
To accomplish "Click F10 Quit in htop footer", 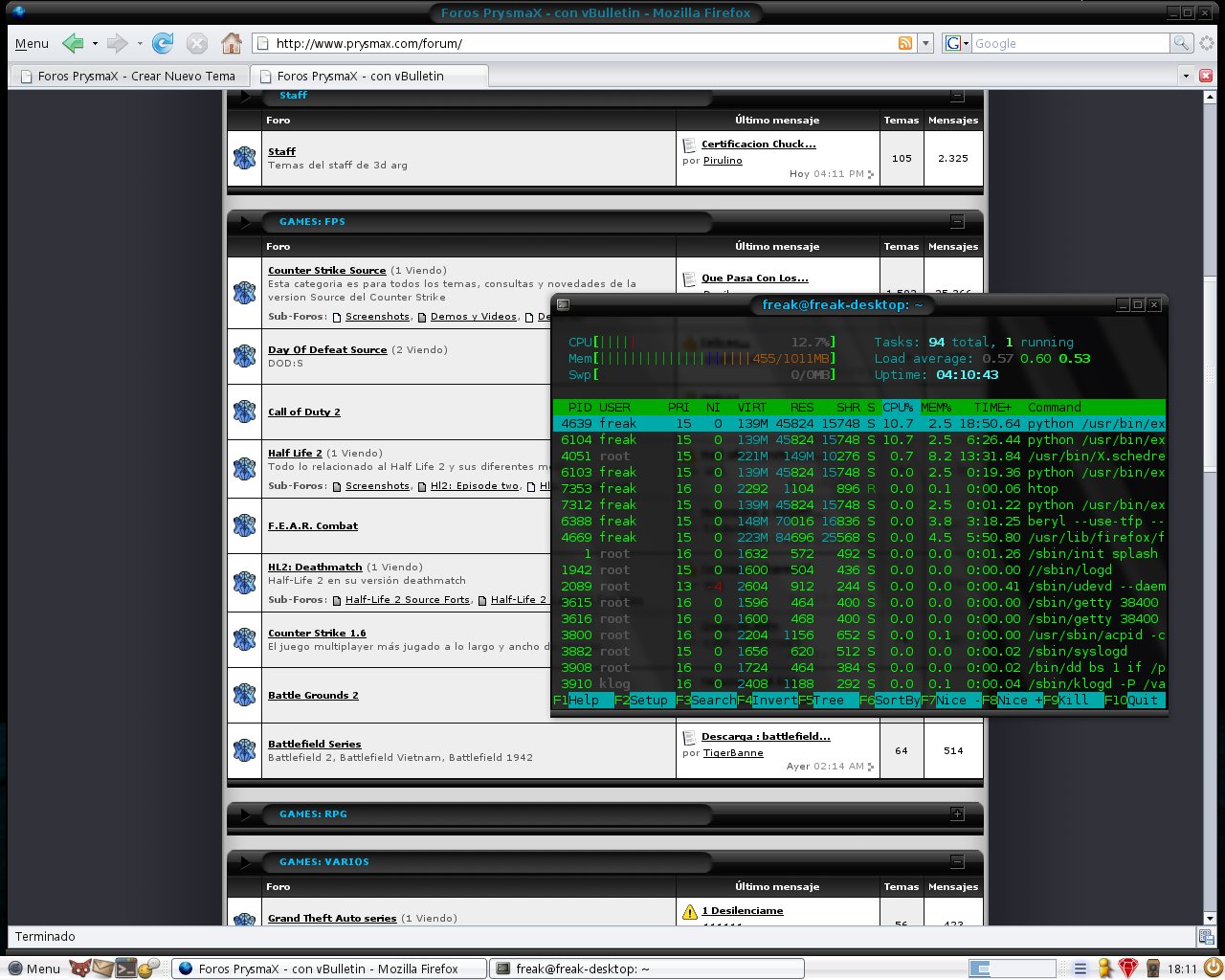I will [x=1135, y=700].
